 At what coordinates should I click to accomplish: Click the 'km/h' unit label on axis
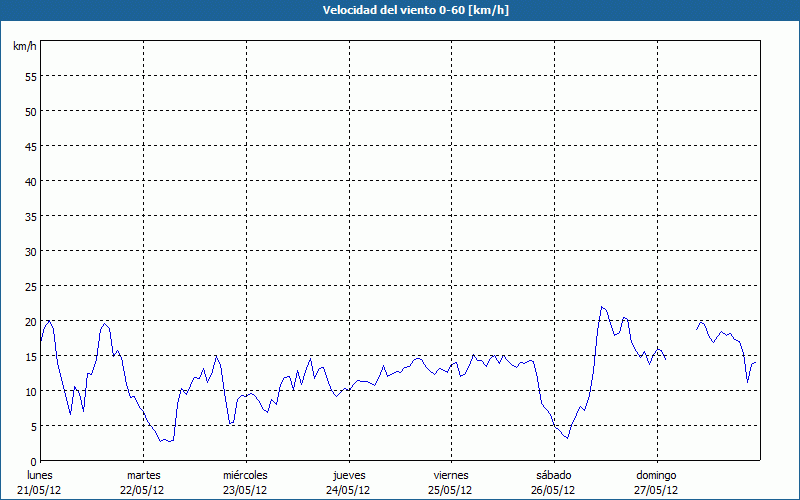coord(23,47)
